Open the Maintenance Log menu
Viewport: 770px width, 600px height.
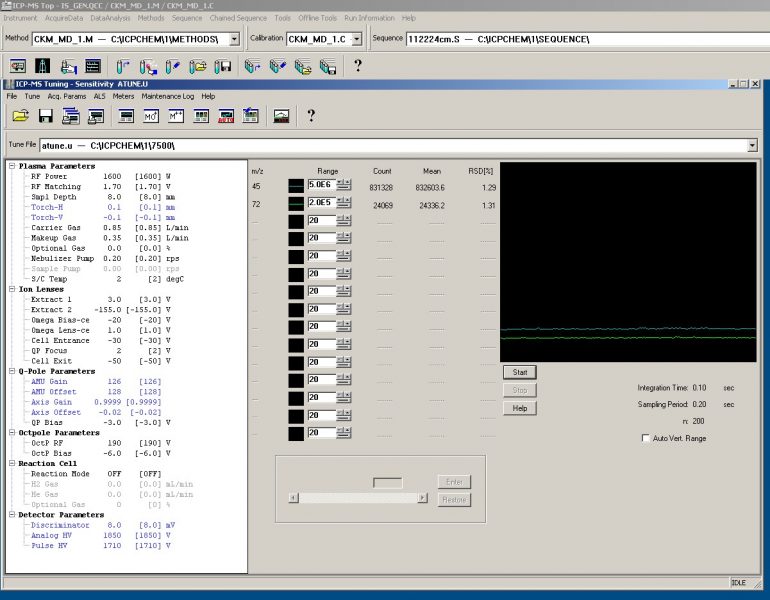(168, 96)
